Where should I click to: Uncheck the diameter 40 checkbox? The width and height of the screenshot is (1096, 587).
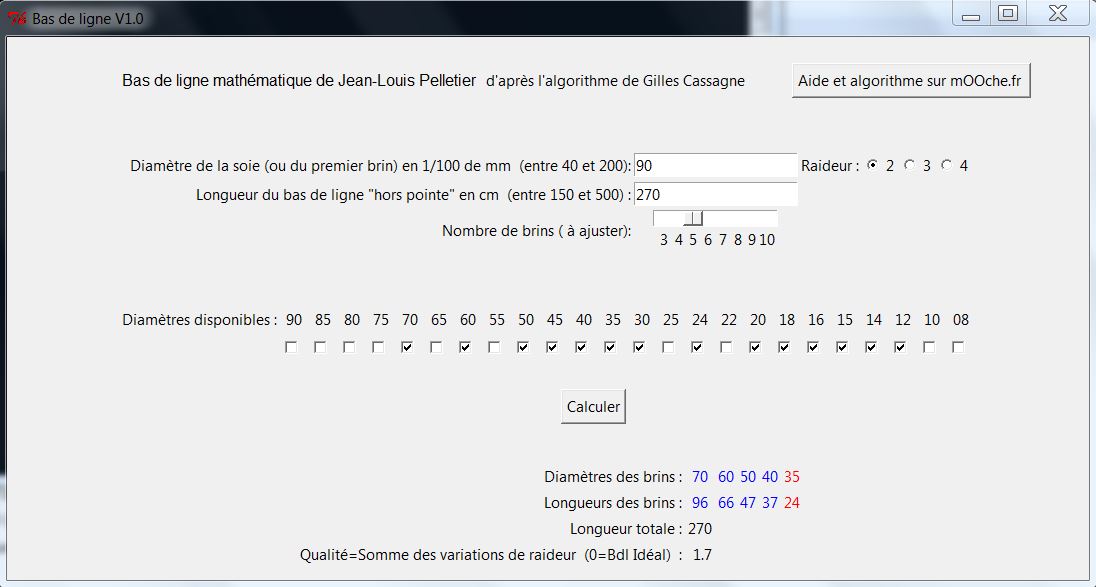582,347
